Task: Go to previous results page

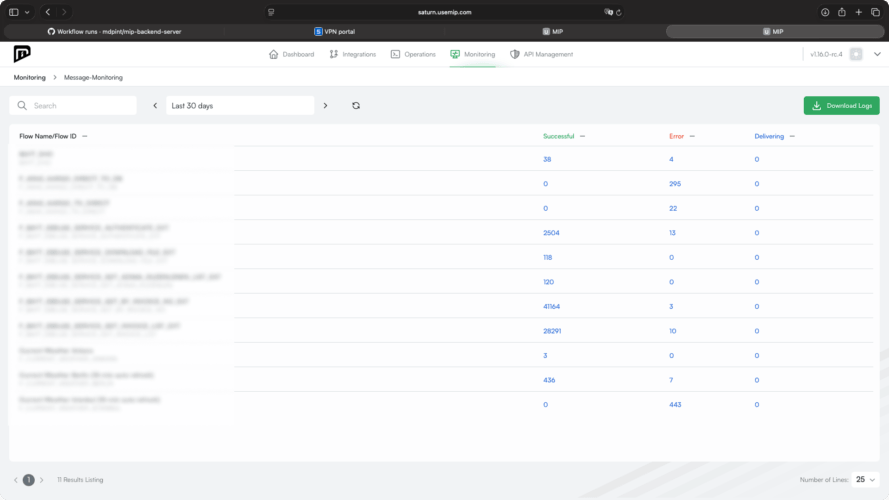Action: (x=16, y=480)
